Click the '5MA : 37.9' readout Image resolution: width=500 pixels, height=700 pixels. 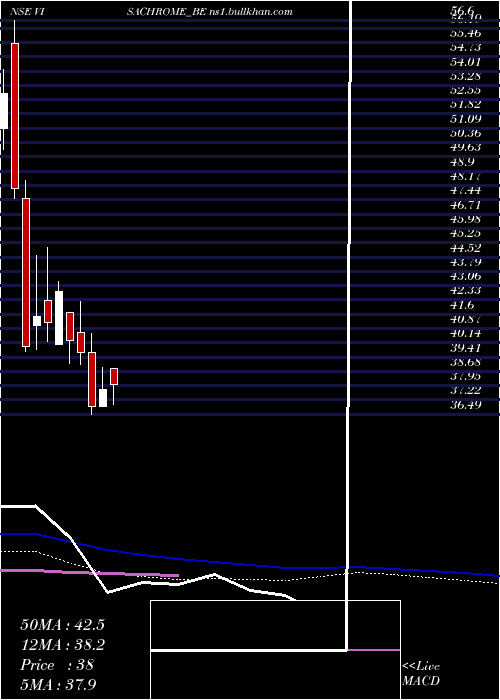[59, 684]
